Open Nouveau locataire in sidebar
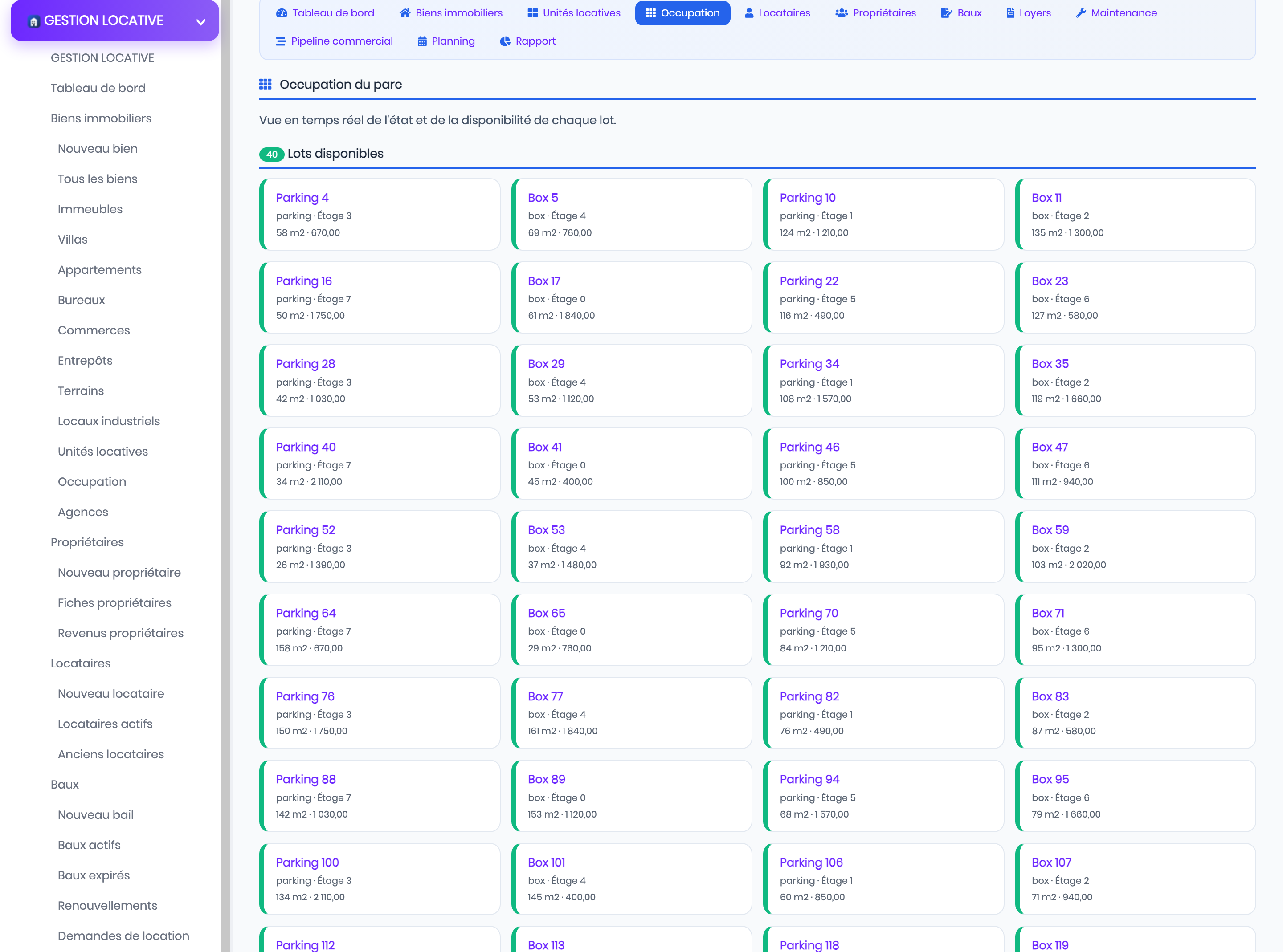Screen dimensions: 1283x952 coord(110,693)
